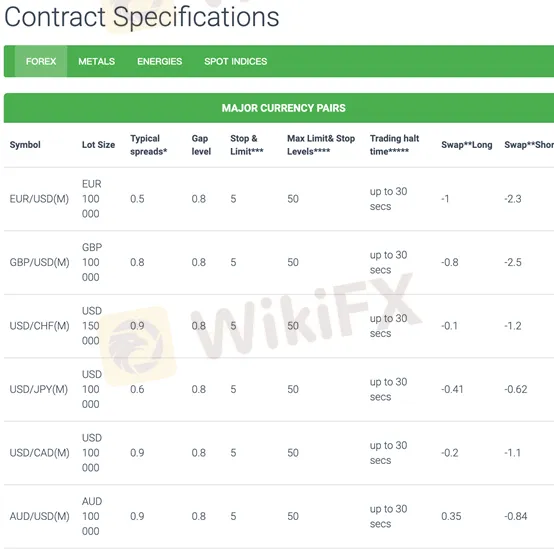
Task: Select the ENERGIES tab
Action: [x=159, y=61]
